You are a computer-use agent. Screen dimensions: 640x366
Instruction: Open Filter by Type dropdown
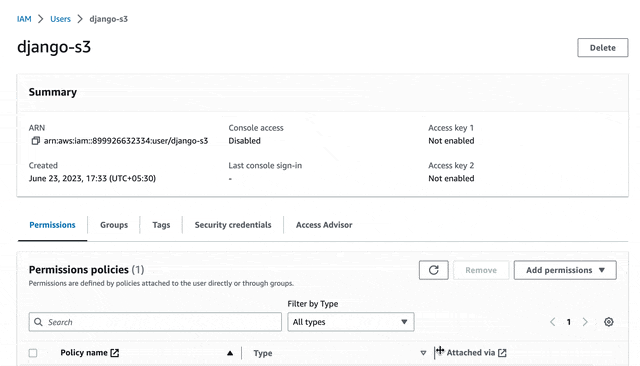point(351,322)
